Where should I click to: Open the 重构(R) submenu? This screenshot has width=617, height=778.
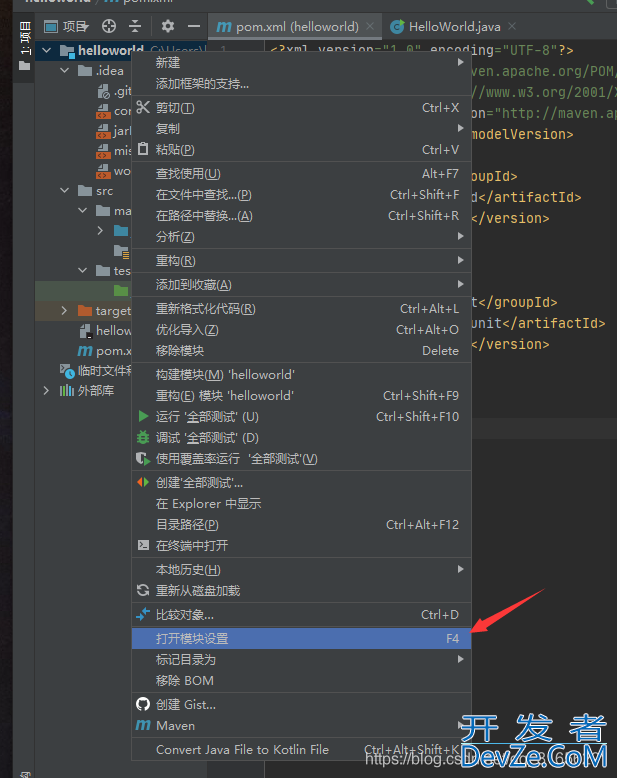click(302, 260)
